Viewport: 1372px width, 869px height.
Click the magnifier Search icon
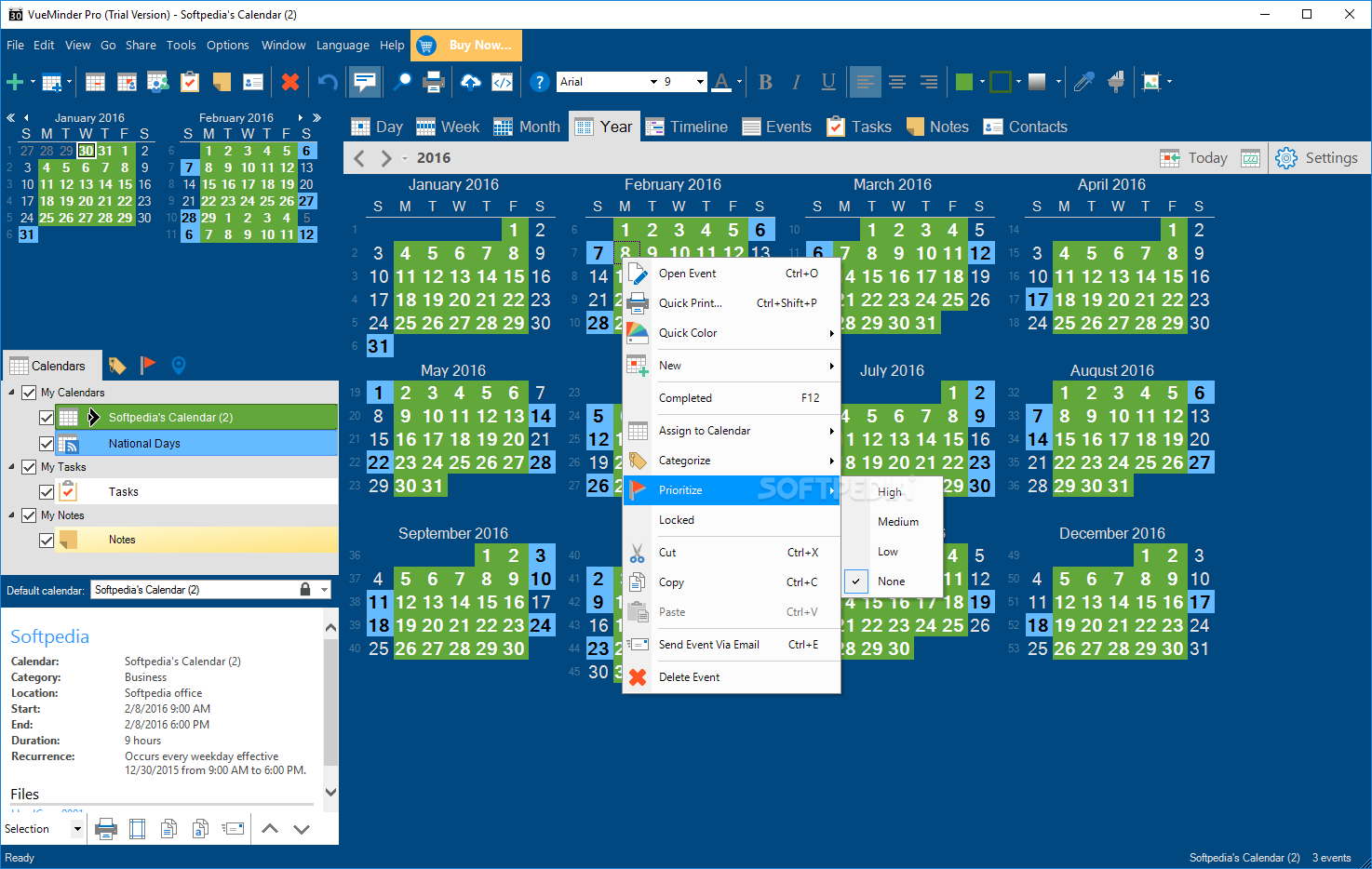coord(402,82)
